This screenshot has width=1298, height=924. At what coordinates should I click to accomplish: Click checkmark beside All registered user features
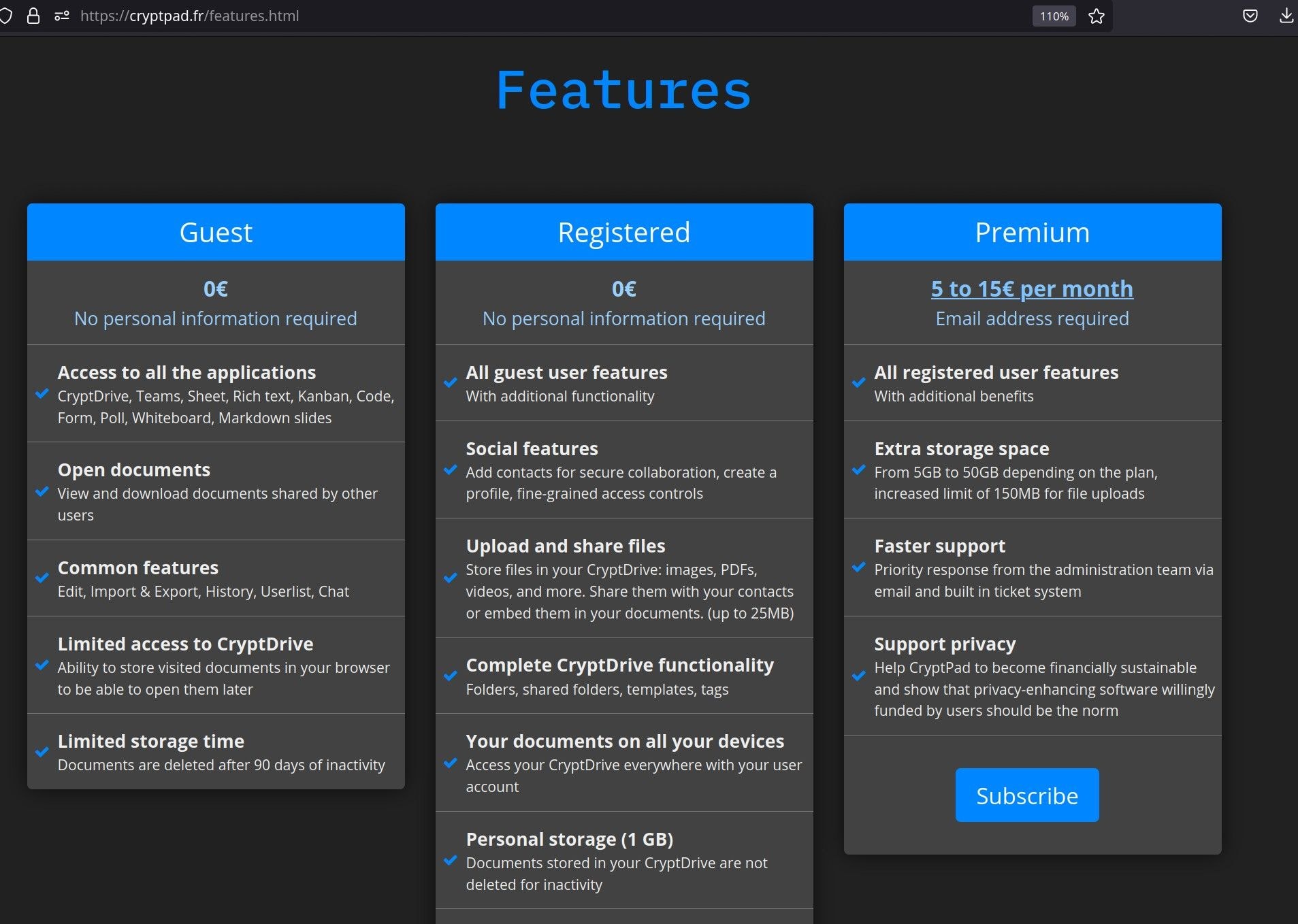(x=859, y=382)
